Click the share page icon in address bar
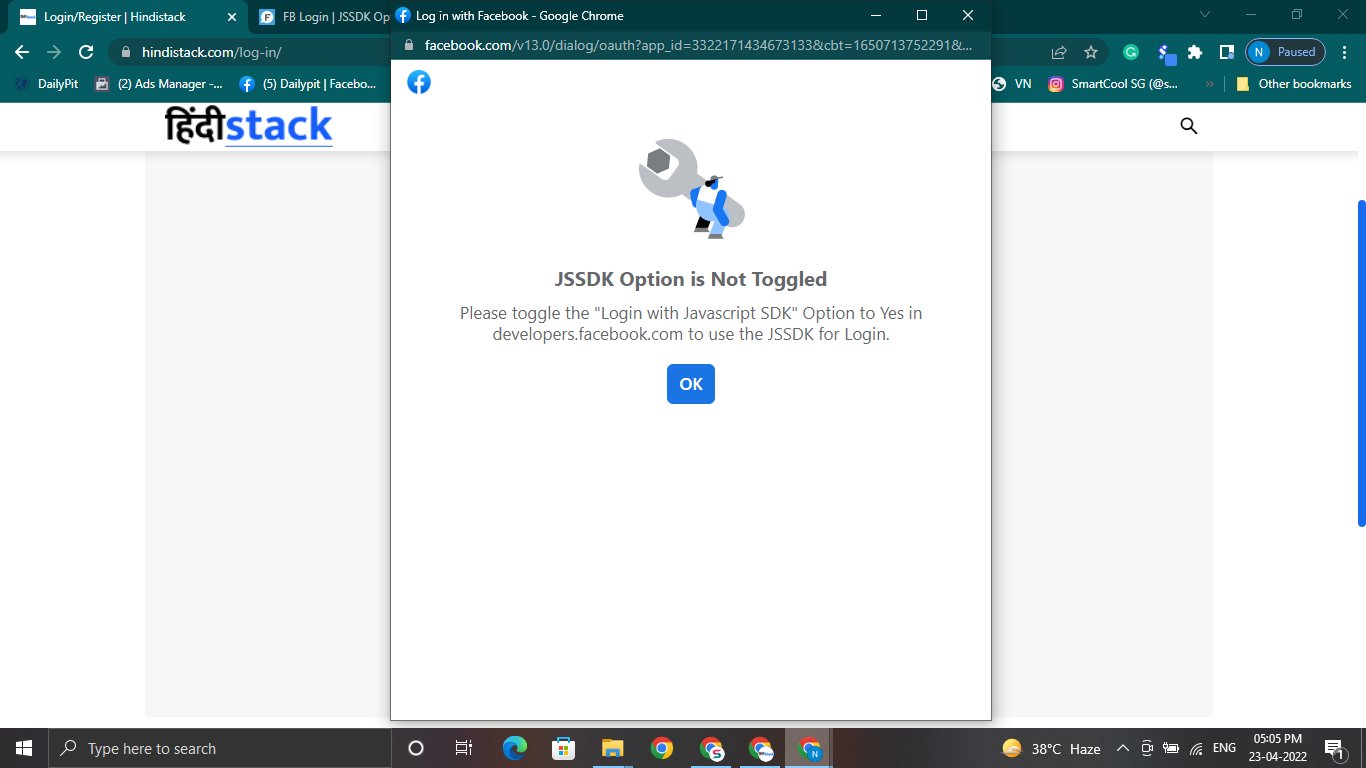Screen dimensions: 1366x768 (1059, 52)
